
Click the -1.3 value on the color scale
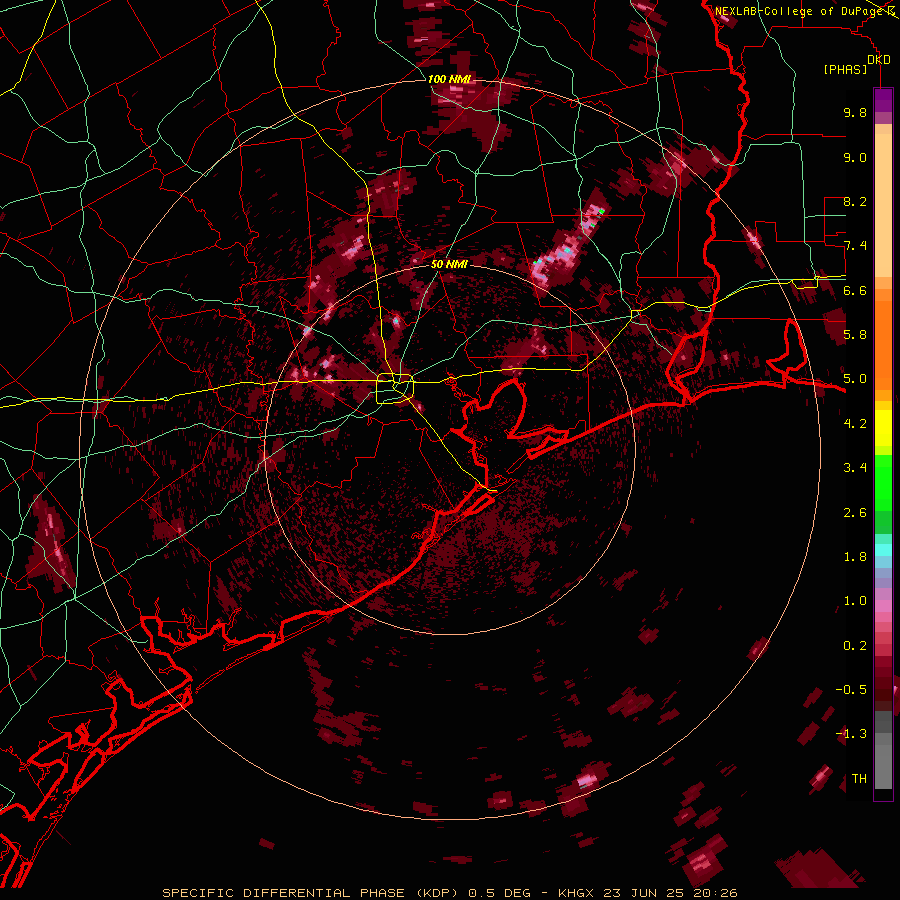(851, 735)
